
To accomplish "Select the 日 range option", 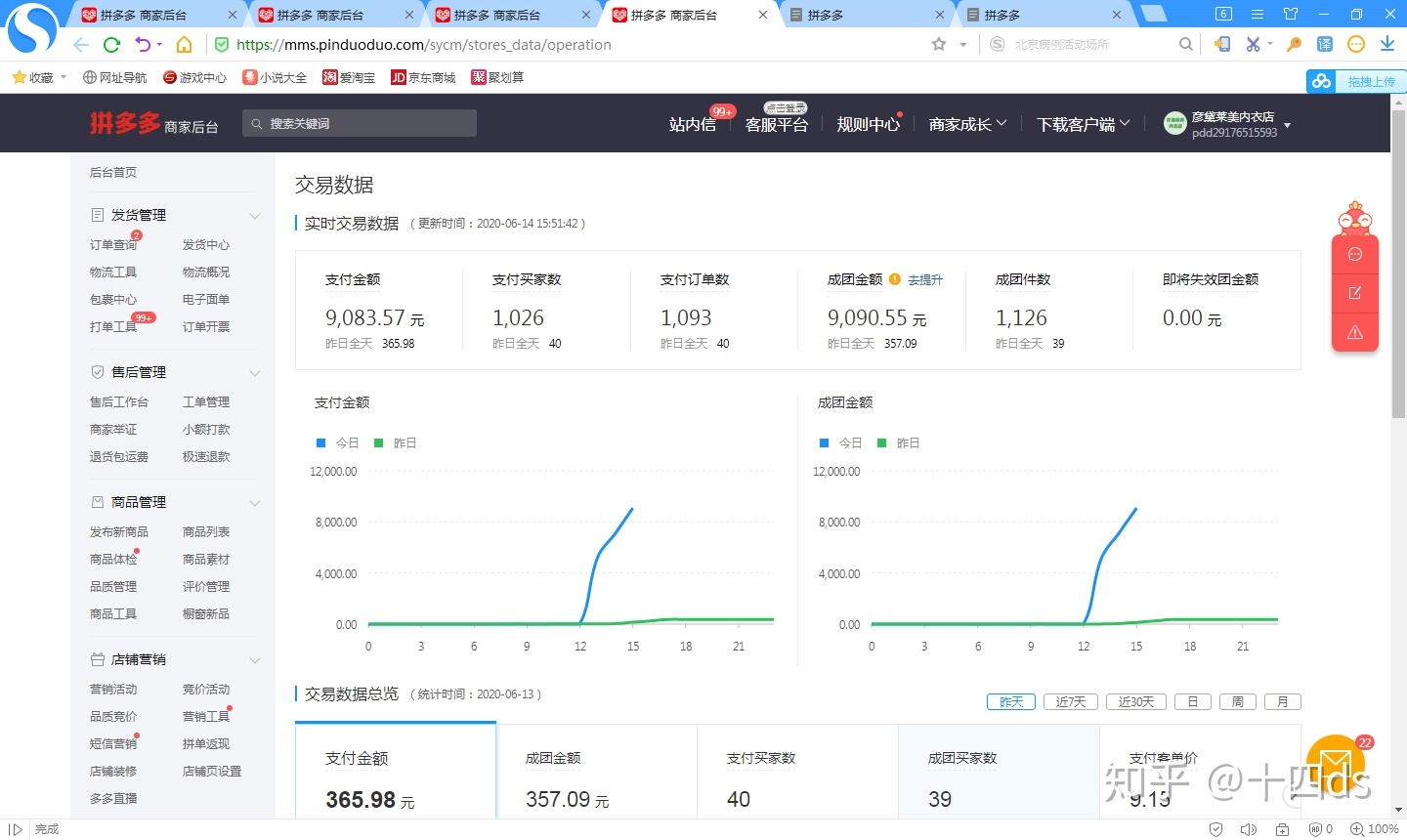I will tap(1193, 701).
